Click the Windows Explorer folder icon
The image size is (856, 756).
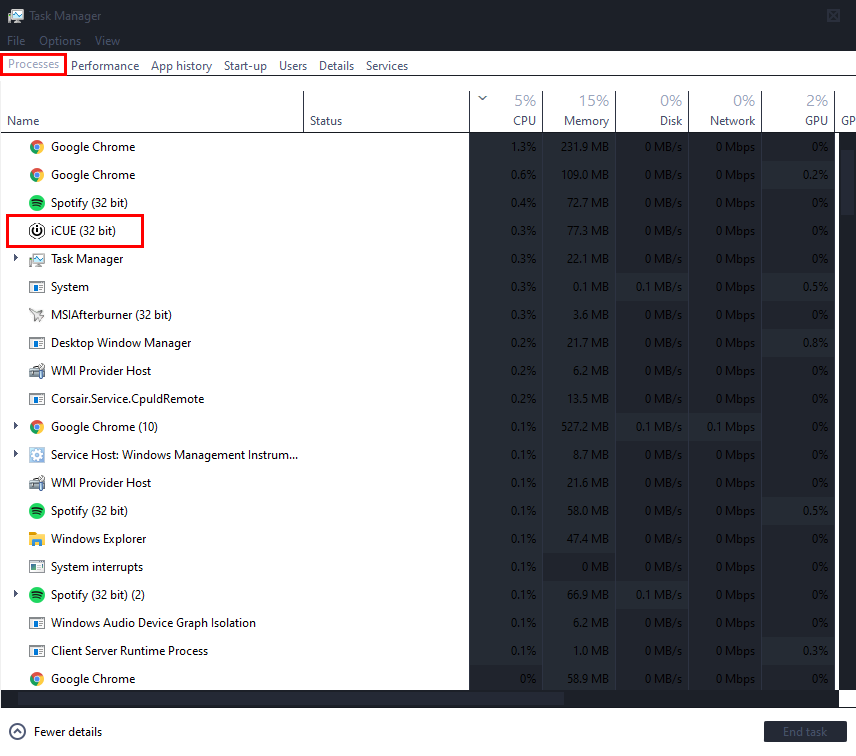click(37, 539)
